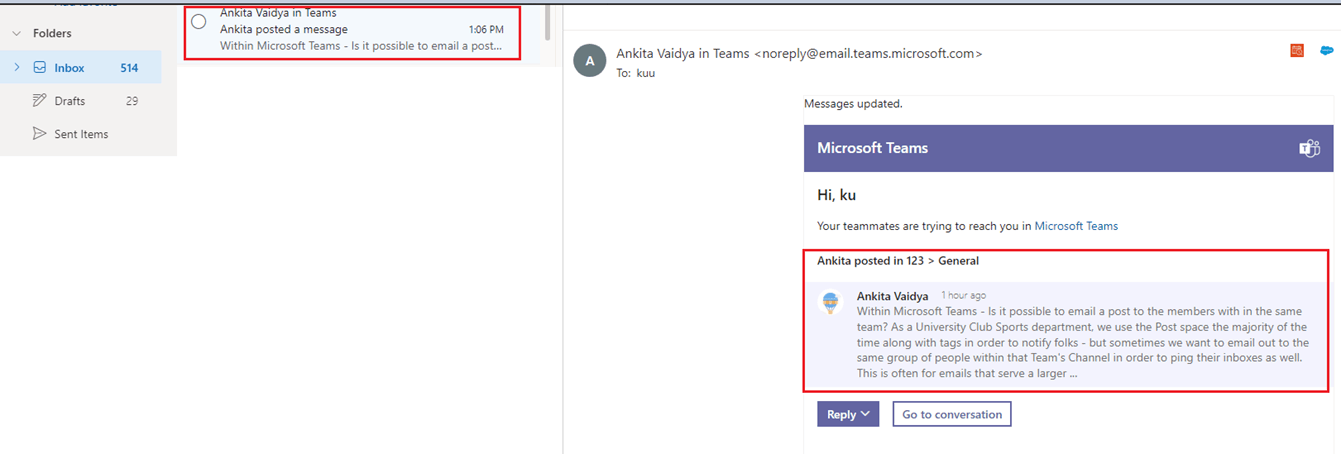Click the Inbox unread count 514
1341x454 pixels.
pyautogui.click(x=129, y=68)
